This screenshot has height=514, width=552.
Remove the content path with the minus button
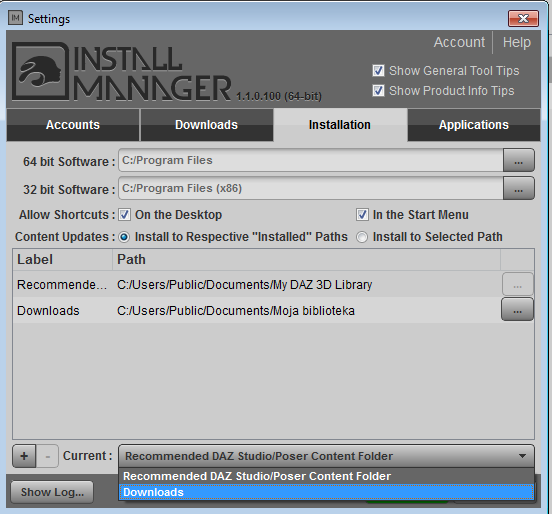pyautogui.click(x=48, y=456)
